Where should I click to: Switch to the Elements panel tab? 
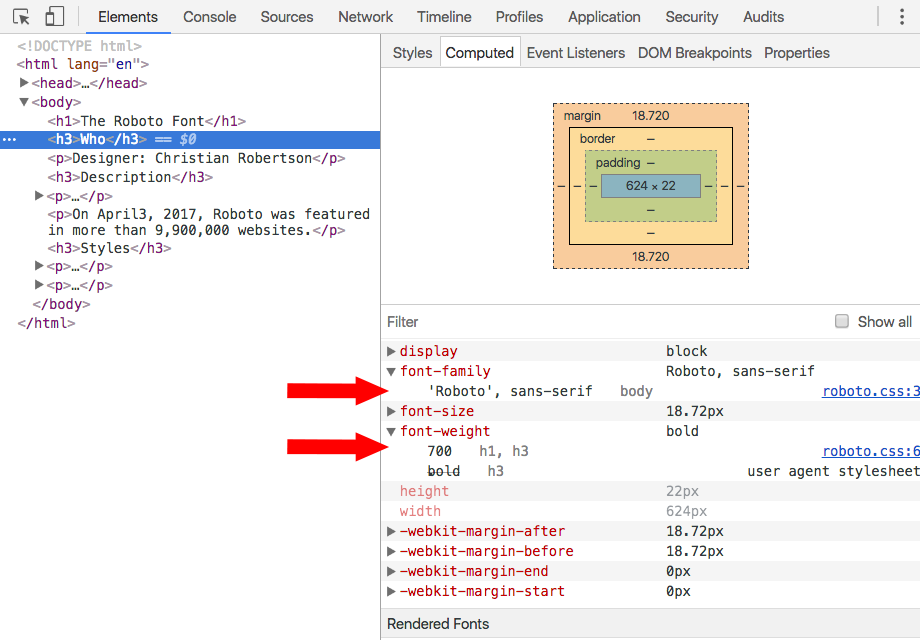point(128,17)
